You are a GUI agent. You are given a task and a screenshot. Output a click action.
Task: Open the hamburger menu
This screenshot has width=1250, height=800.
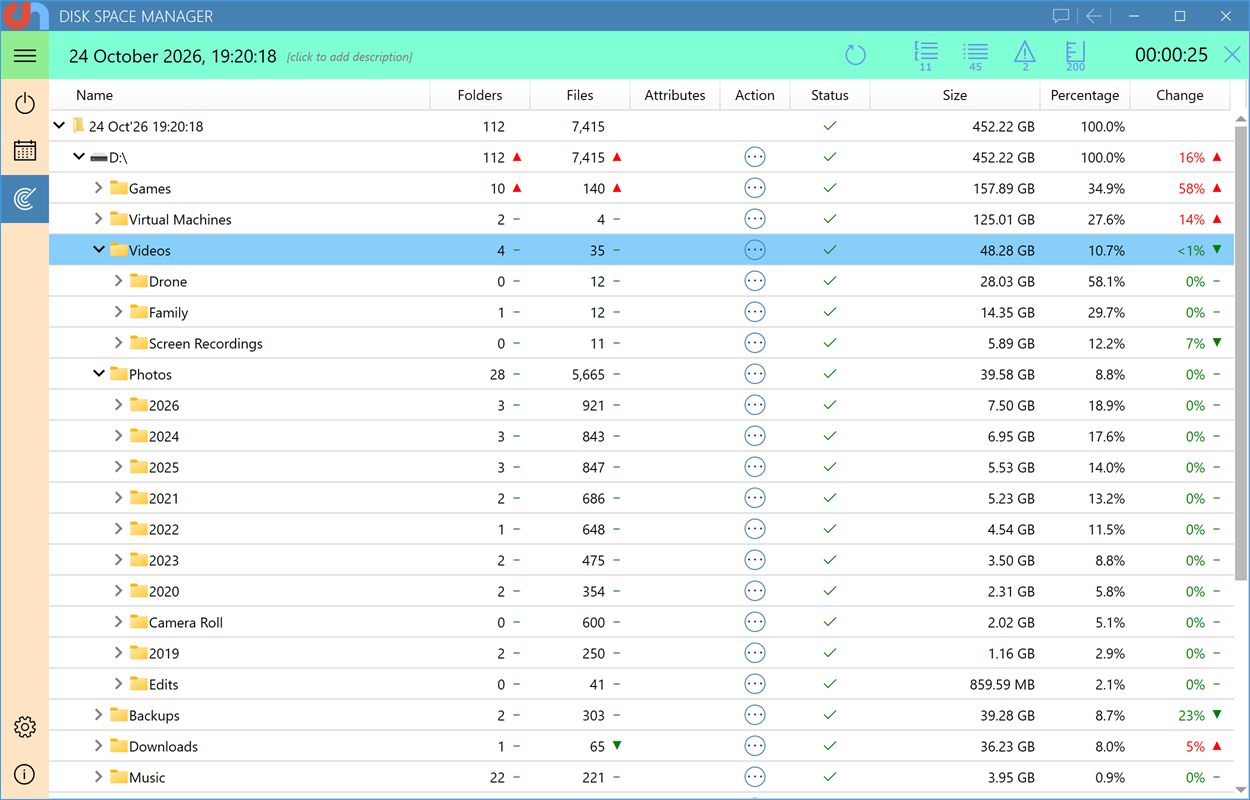coord(25,56)
